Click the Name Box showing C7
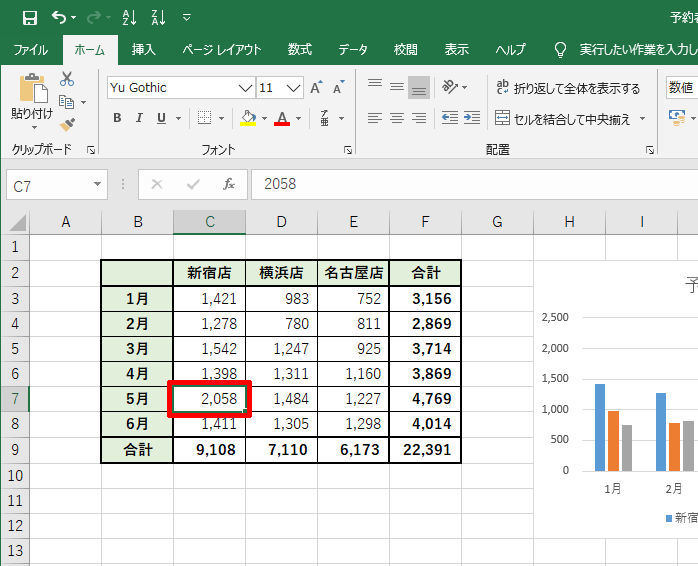The height and width of the screenshot is (566, 698). coord(57,185)
